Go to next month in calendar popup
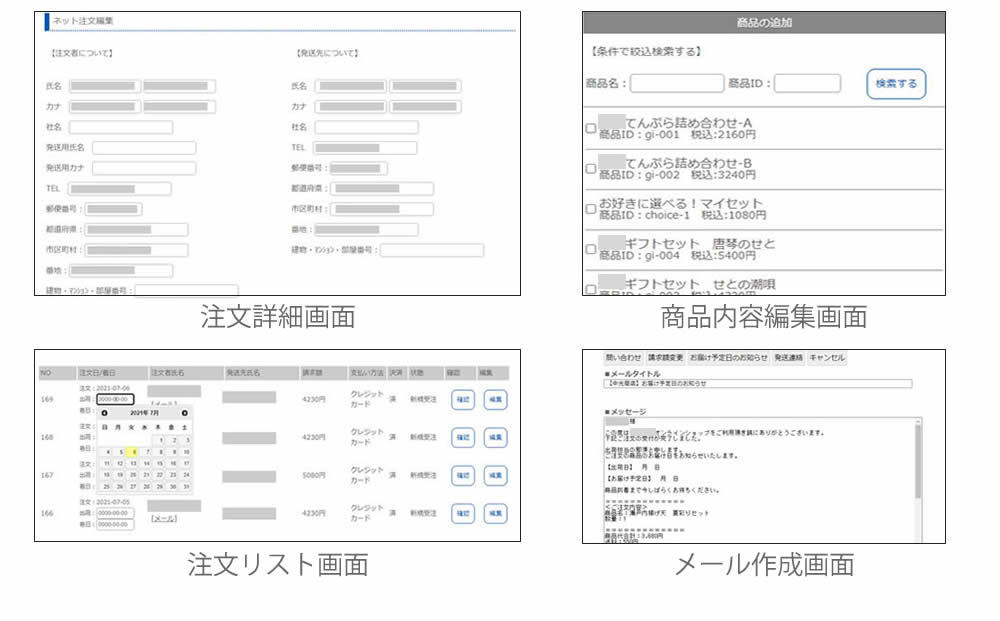Screen dimensions: 1000x621 click(x=184, y=413)
